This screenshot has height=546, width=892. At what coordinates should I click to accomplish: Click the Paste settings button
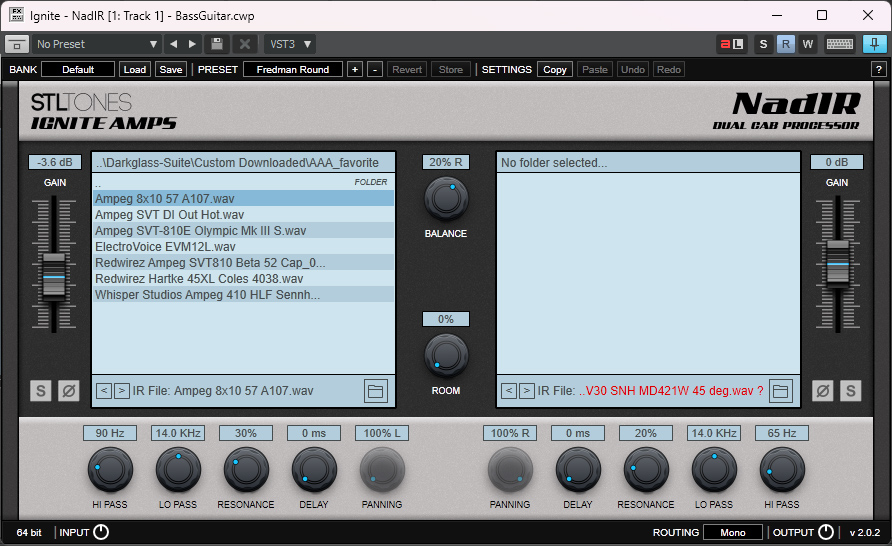(594, 69)
